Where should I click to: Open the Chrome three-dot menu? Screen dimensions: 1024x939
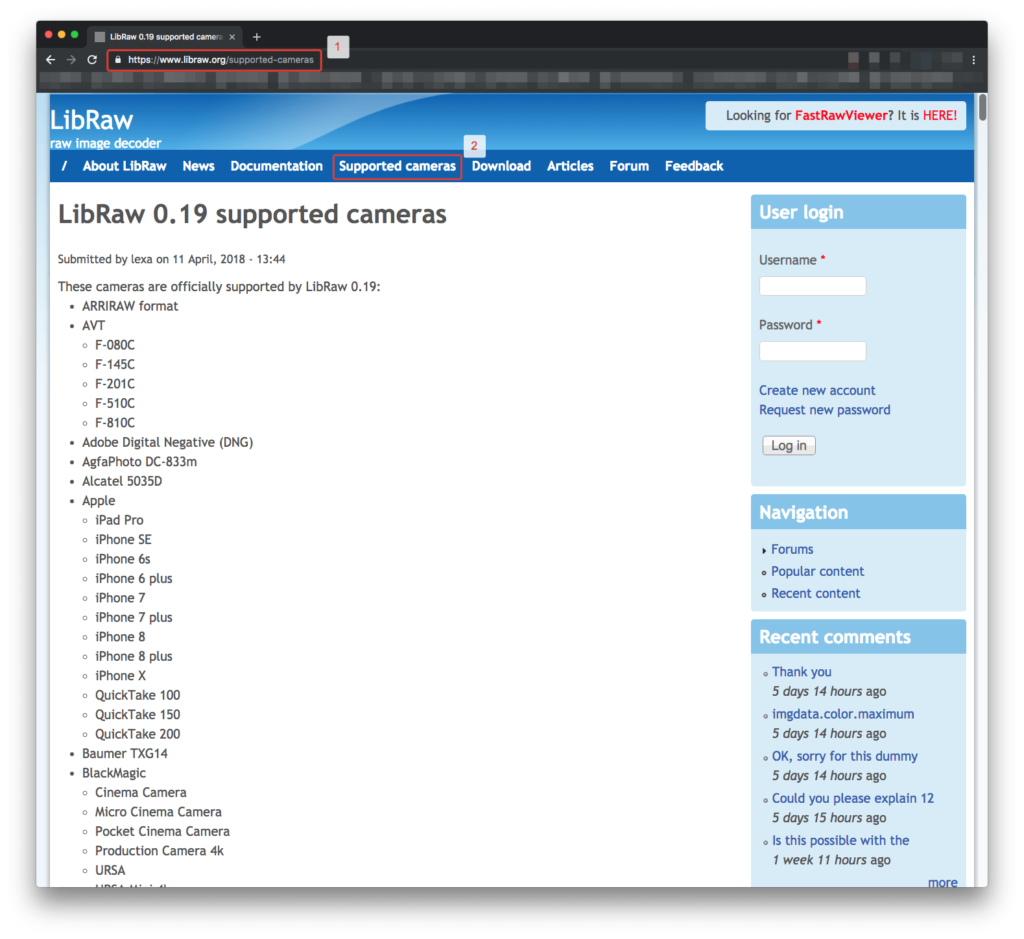[973, 60]
